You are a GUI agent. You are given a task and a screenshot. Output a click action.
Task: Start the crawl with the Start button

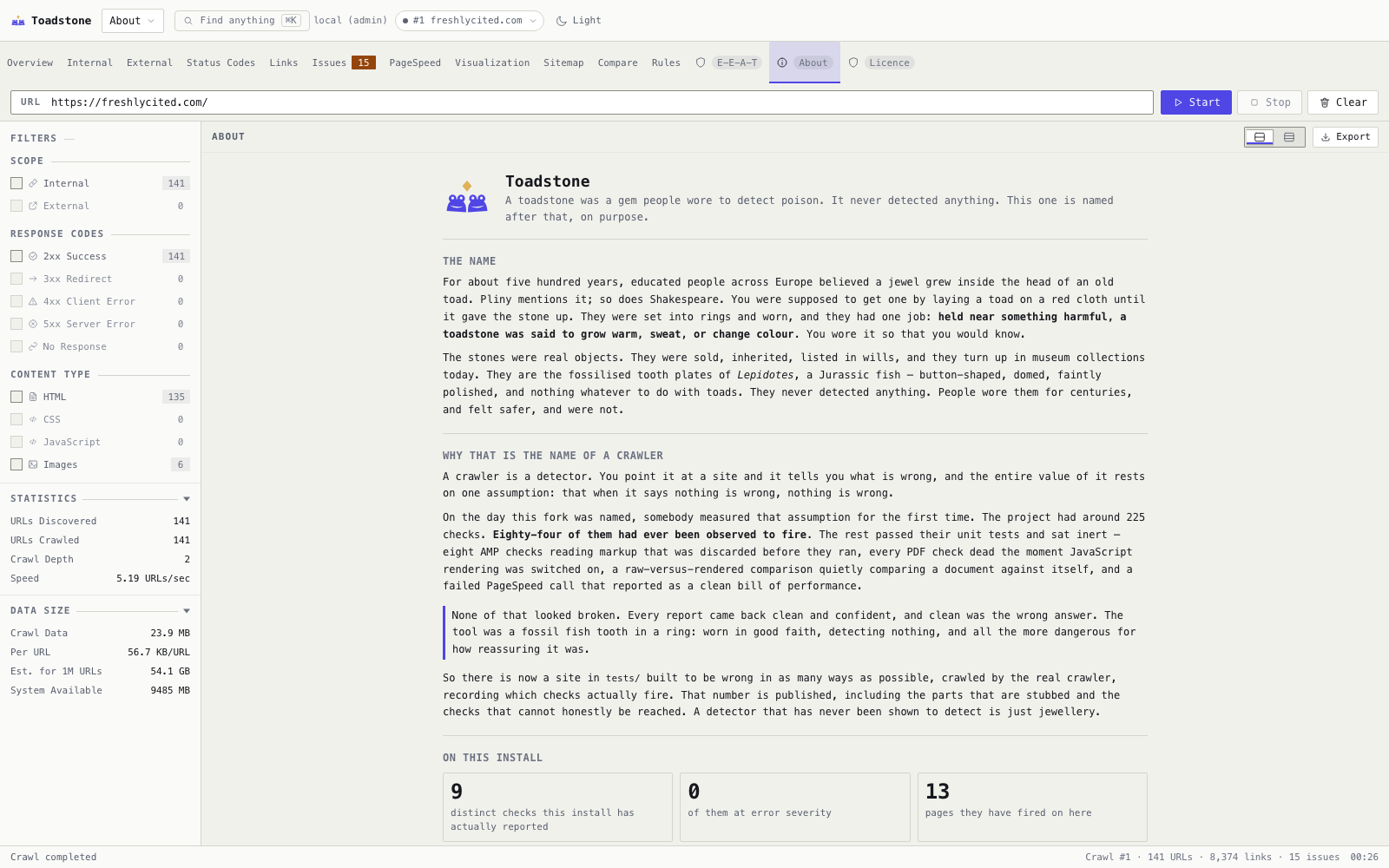[x=1196, y=102]
